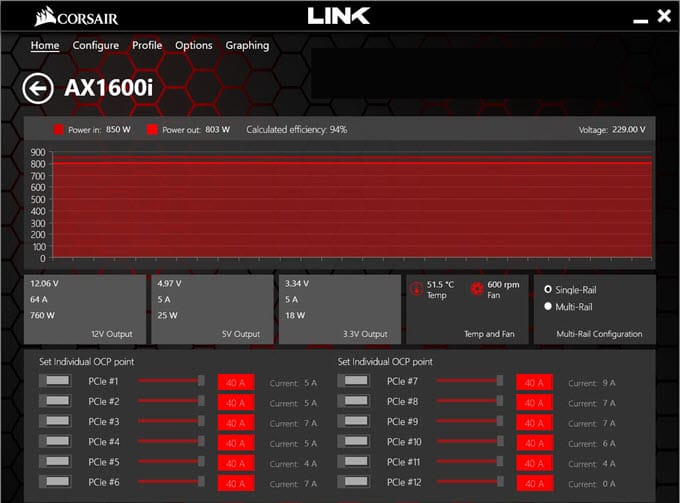Viewport: 680px width, 503px height.
Task: Click the power graph area
Action: tap(352, 204)
